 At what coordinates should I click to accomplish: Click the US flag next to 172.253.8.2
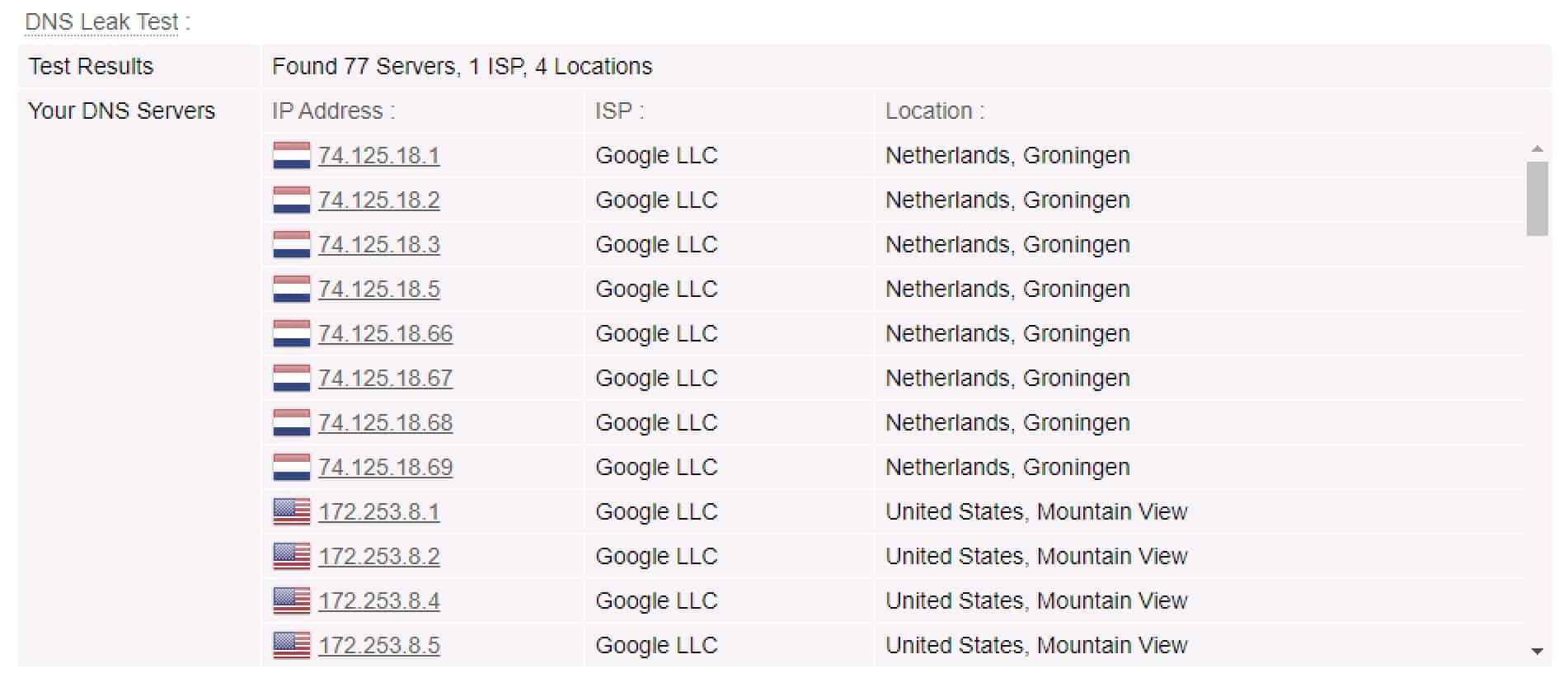point(292,556)
